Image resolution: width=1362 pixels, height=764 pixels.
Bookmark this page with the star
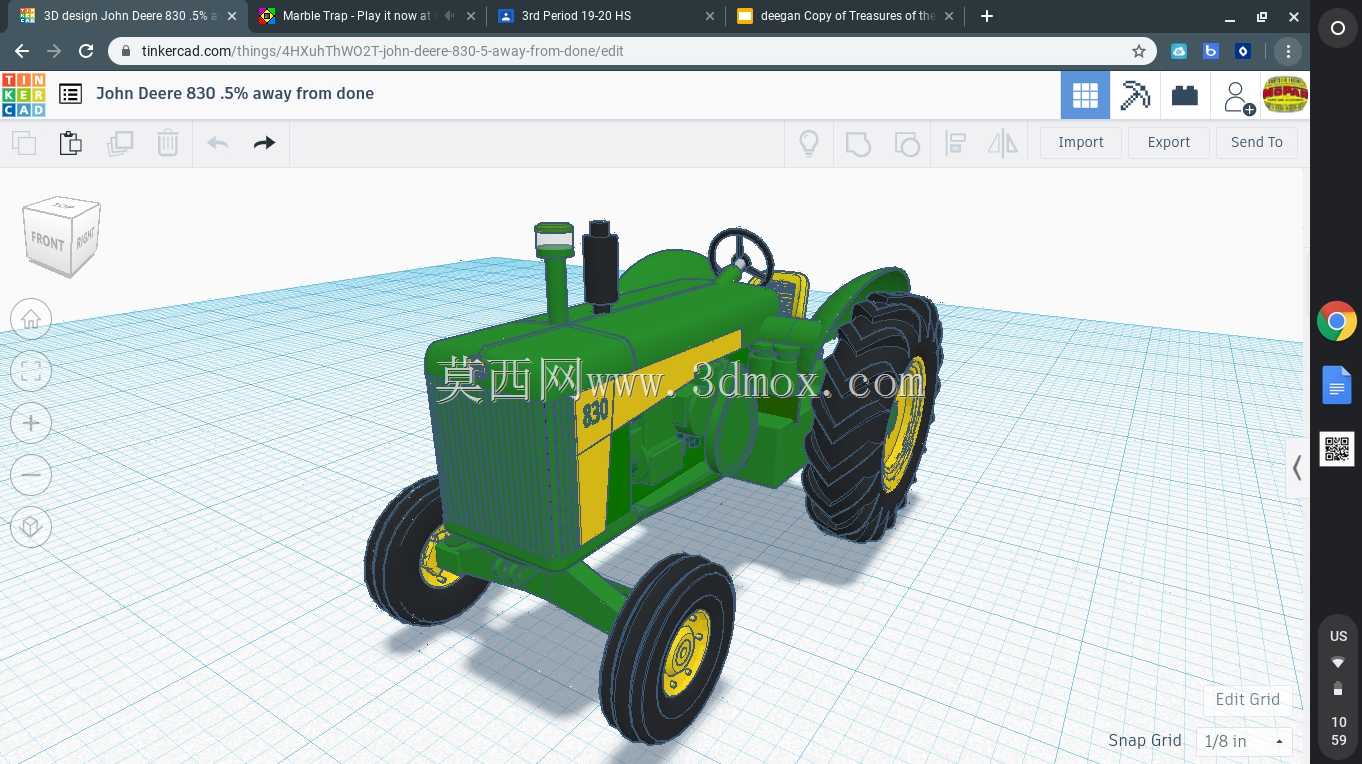(1139, 51)
